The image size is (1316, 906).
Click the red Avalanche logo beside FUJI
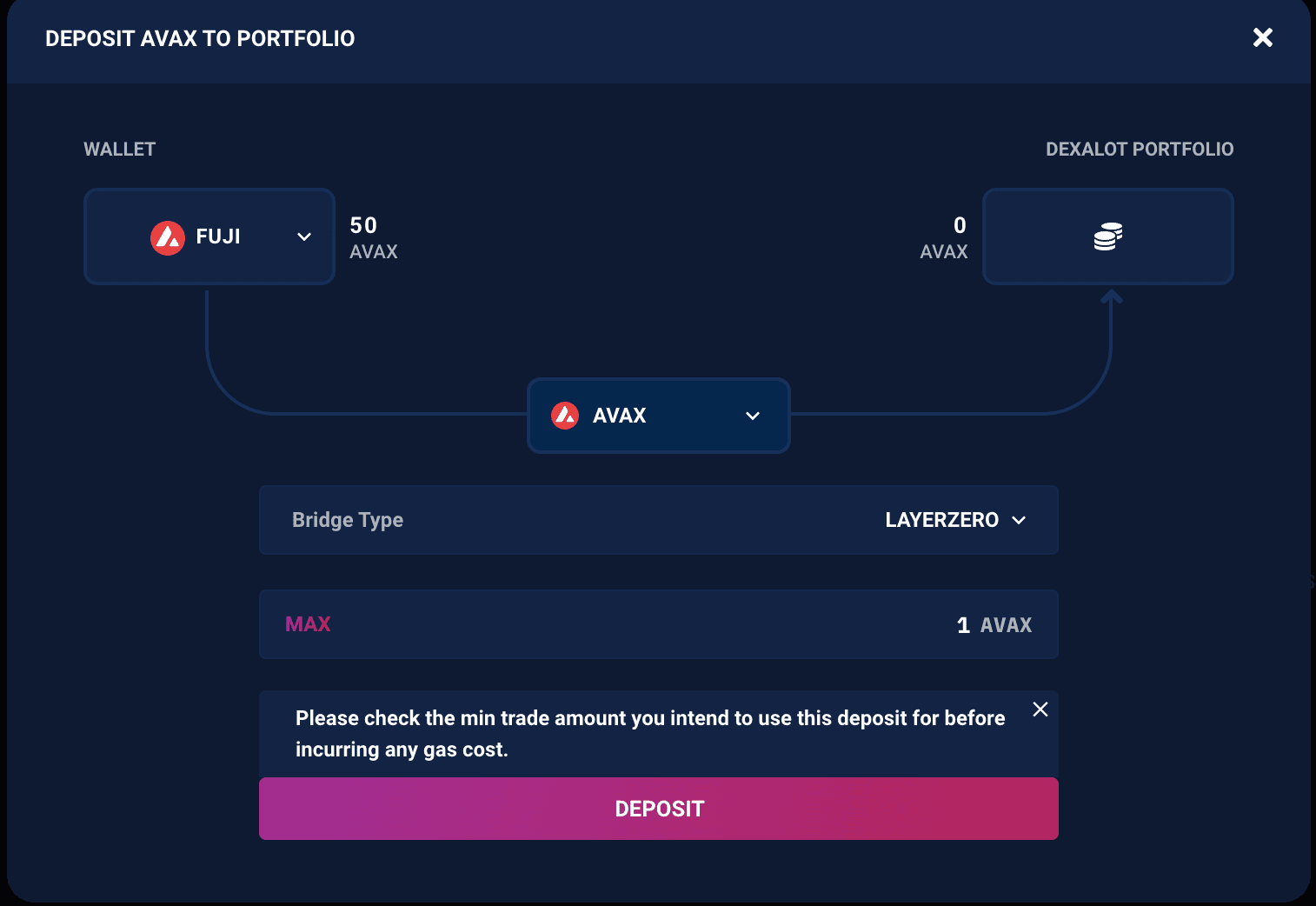(x=168, y=237)
